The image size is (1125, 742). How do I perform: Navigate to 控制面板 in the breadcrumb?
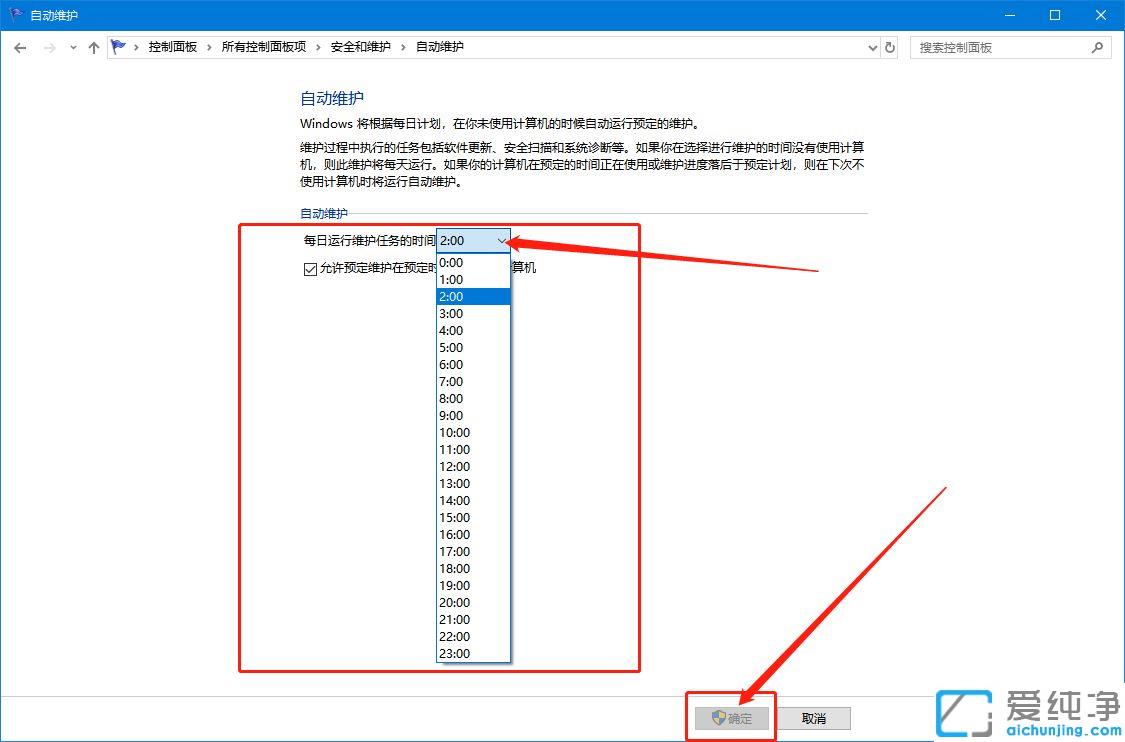pyautogui.click(x=174, y=47)
